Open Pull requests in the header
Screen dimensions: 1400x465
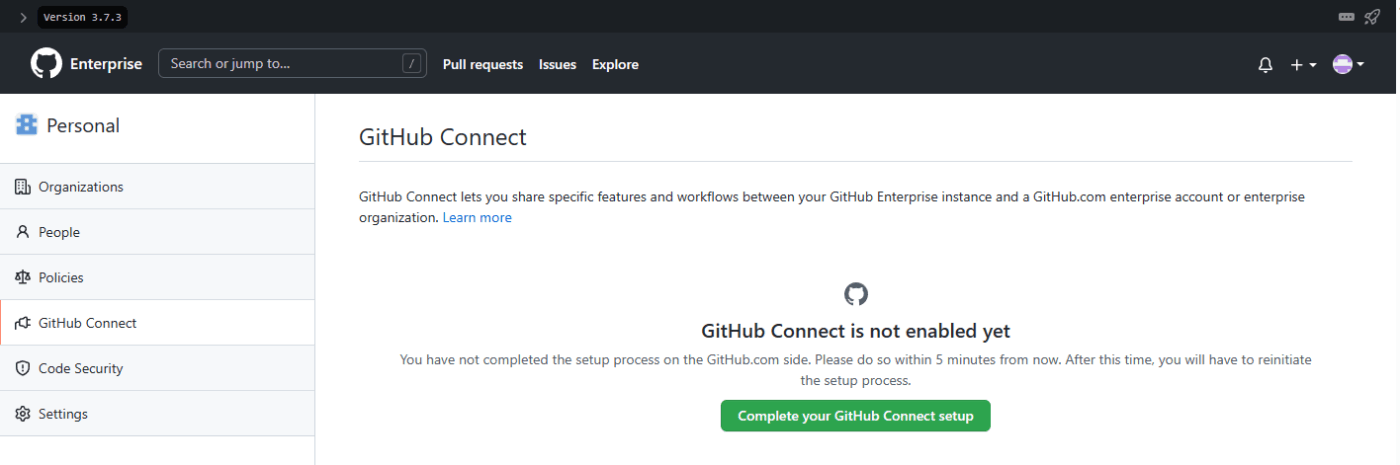(483, 64)
